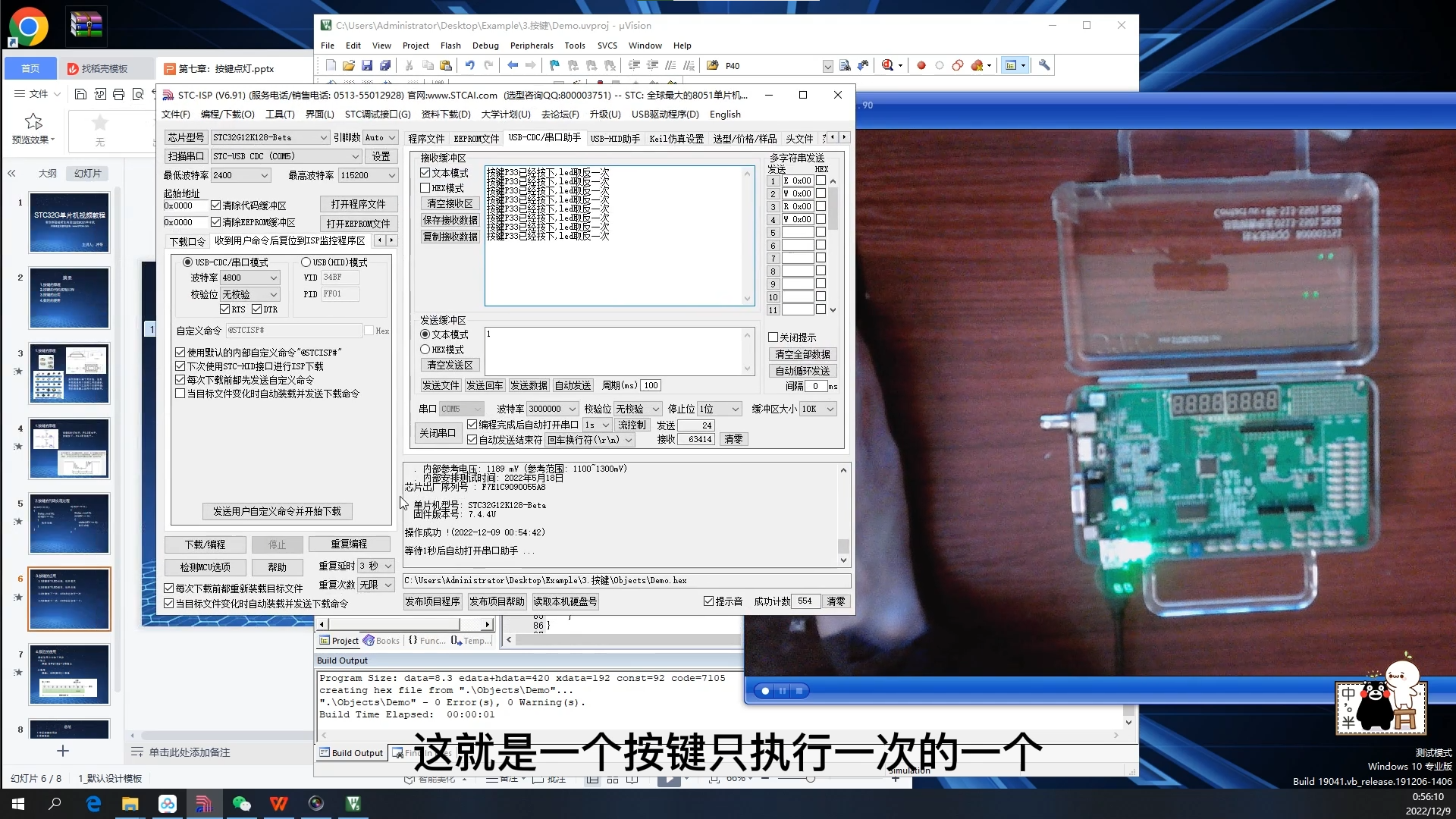Image resolution: width=1456 pixels, height=819 pixels.
Task: Open µVision configuration wrench icon
Action: (x=1044, y=66)
